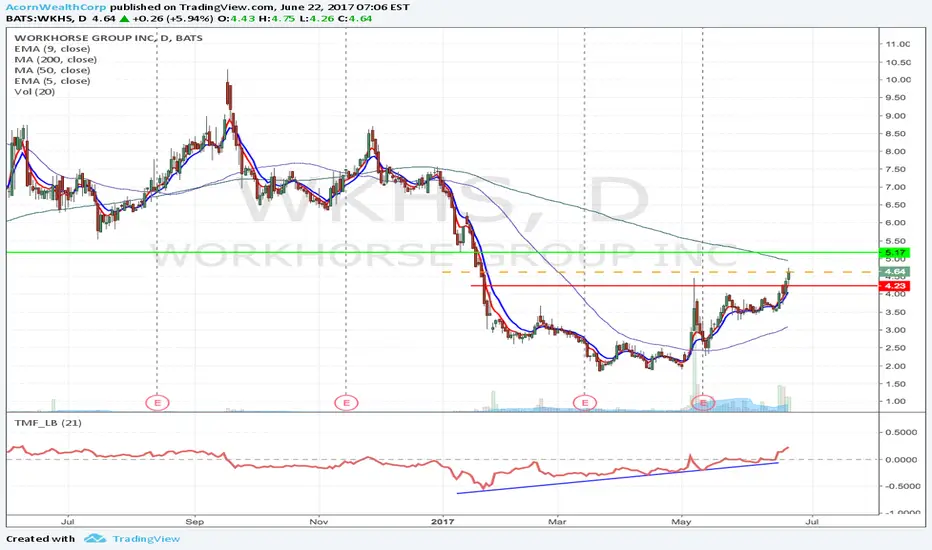
Task: Click the 2017 label on time axis
Action: pyautogui.click(x=442, y=521)
